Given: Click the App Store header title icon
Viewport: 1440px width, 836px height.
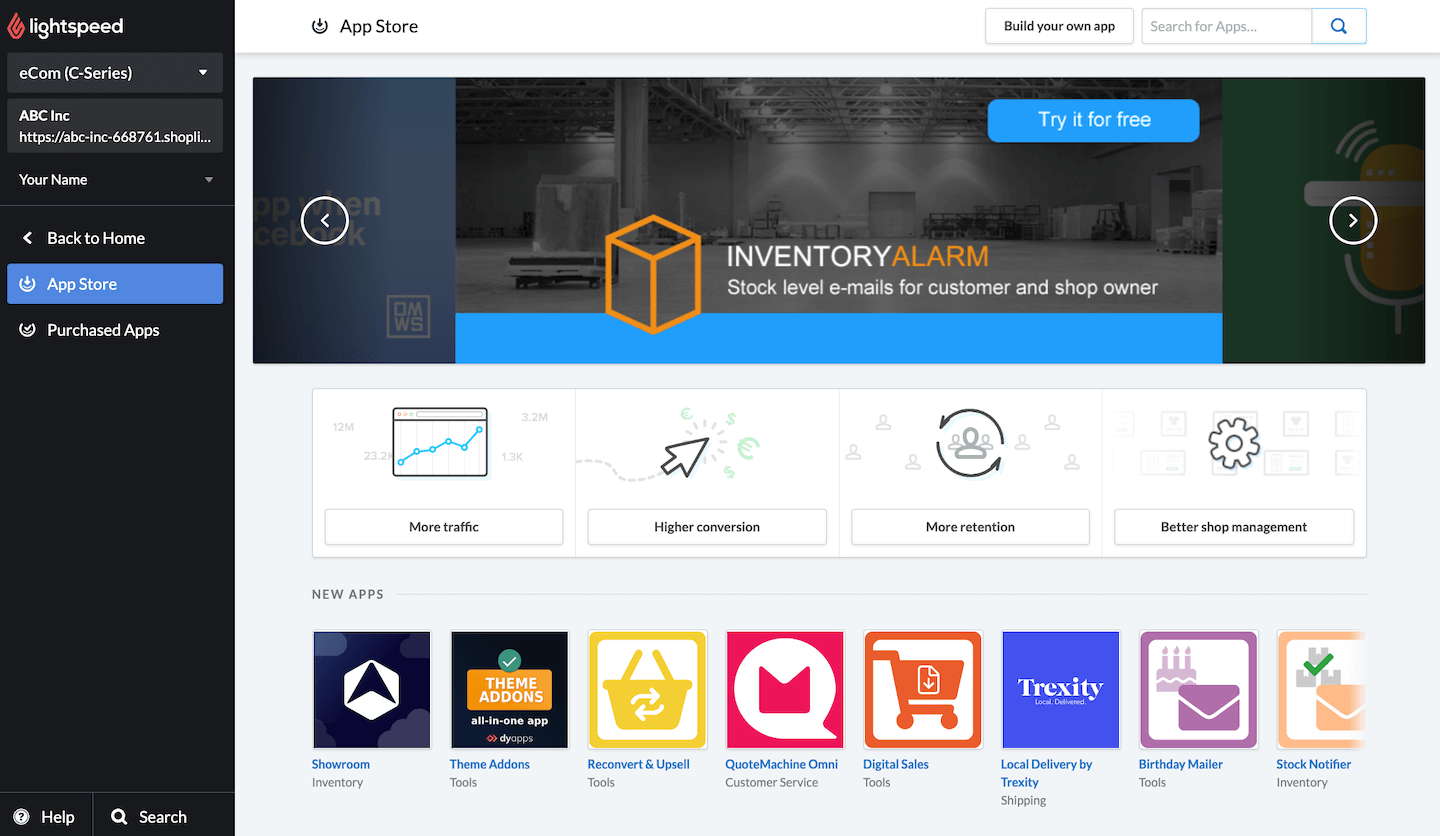Looking at the screenshot, I should pos(320,26).
